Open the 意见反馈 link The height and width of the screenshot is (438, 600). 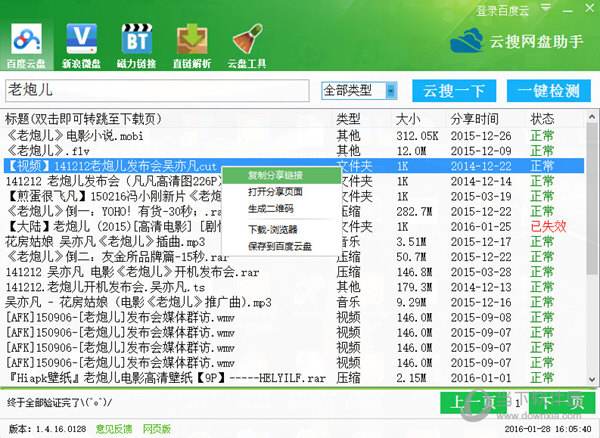click(x=114, y=428)
